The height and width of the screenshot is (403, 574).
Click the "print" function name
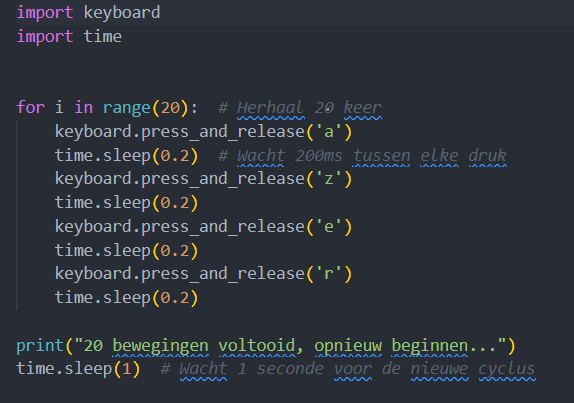click(41, 346)
